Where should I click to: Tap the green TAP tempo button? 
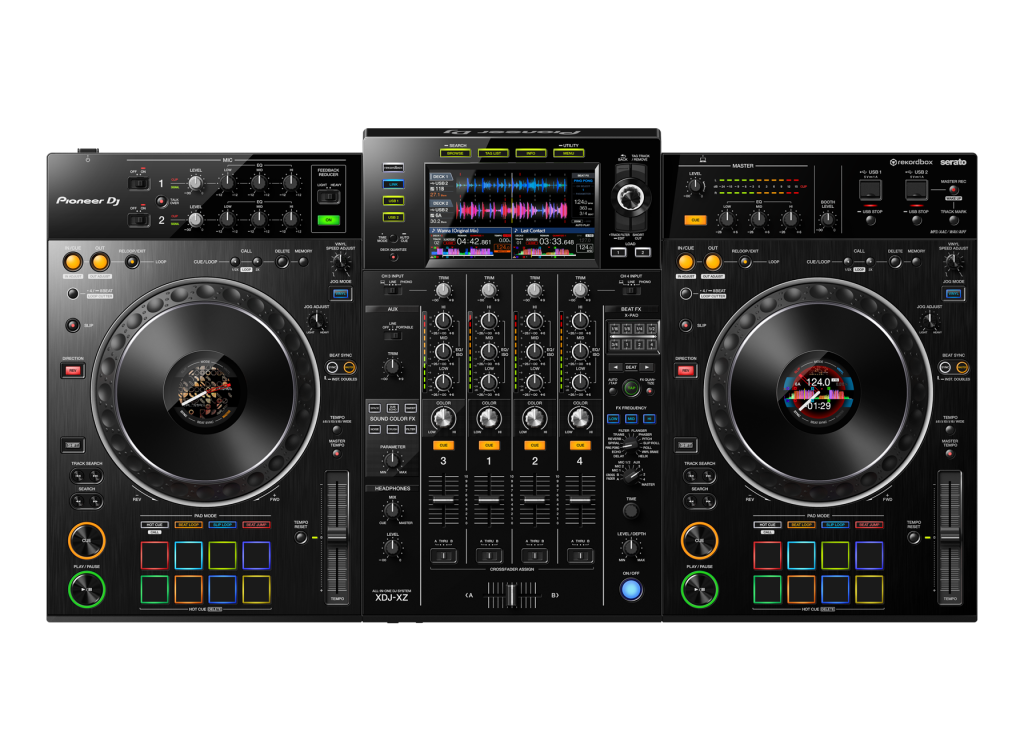[x=631, y=388]
